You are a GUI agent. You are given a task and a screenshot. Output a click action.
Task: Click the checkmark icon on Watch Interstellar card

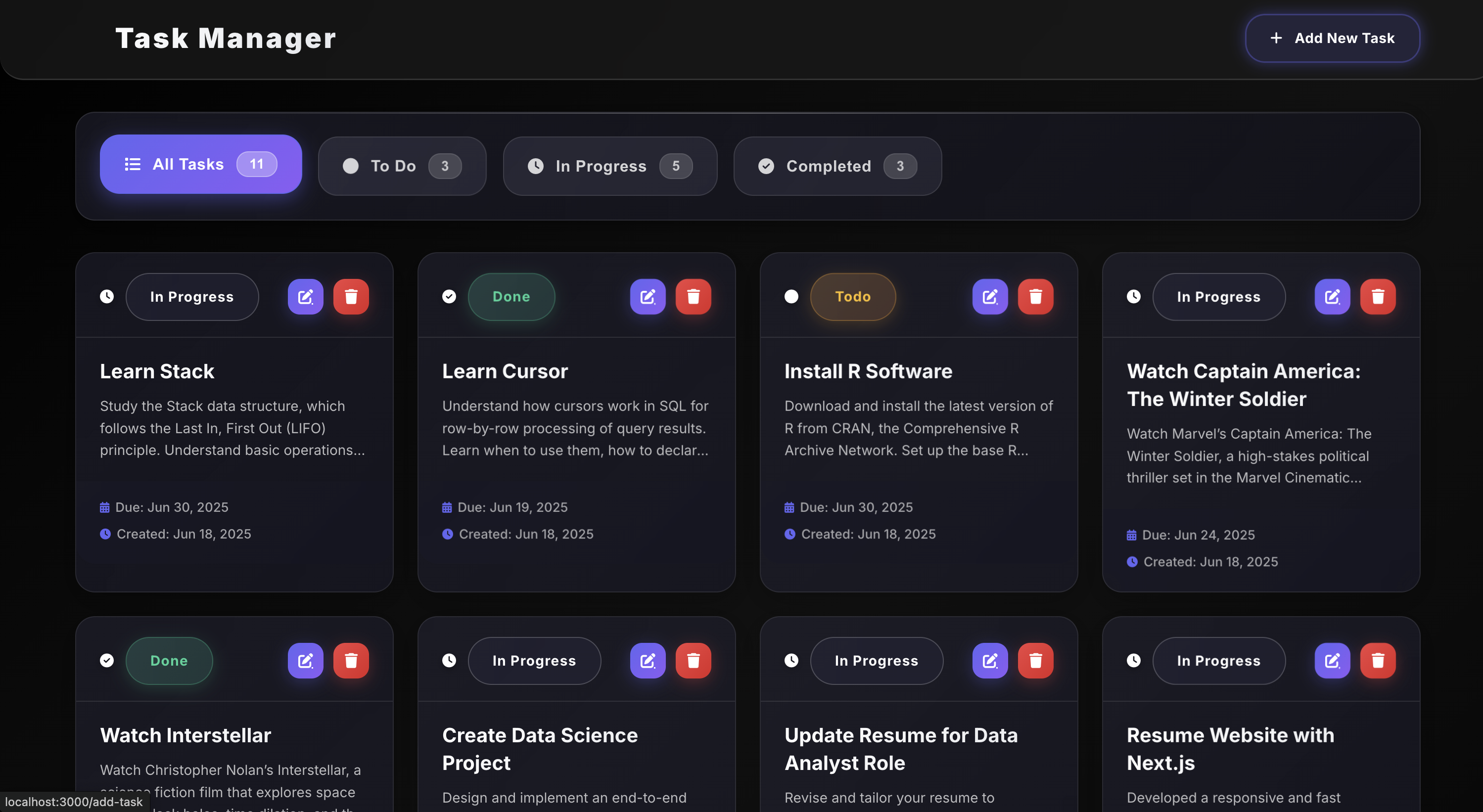106,660
